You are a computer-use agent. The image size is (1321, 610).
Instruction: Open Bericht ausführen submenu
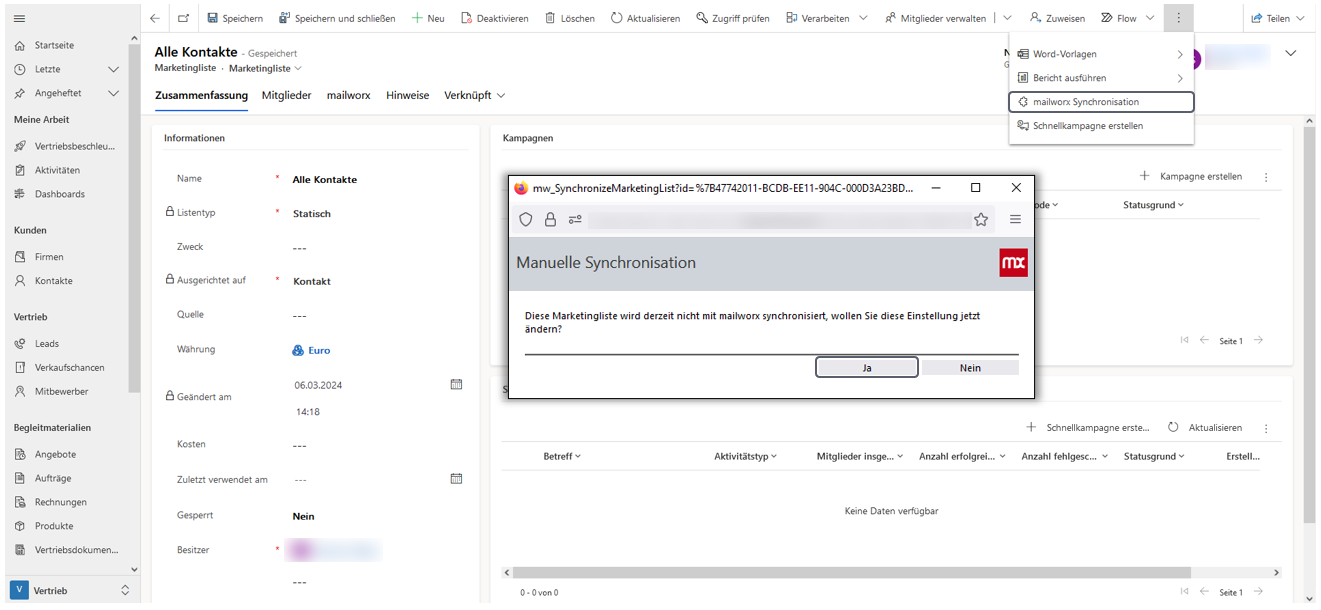tap(1101, 78)
